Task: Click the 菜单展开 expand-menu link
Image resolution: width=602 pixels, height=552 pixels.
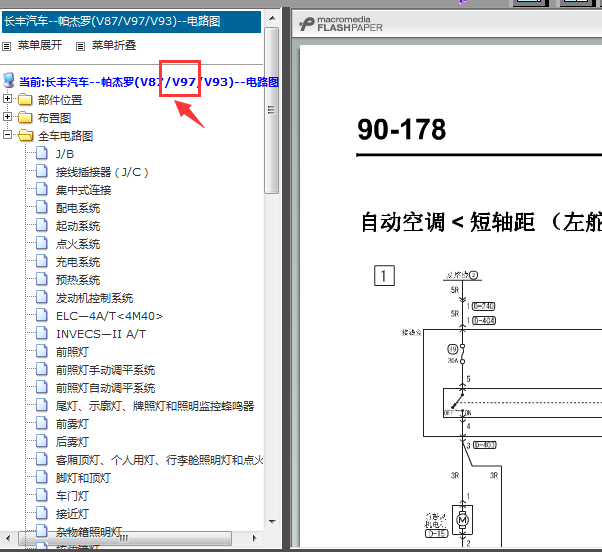Action: [x=40, y=45]
